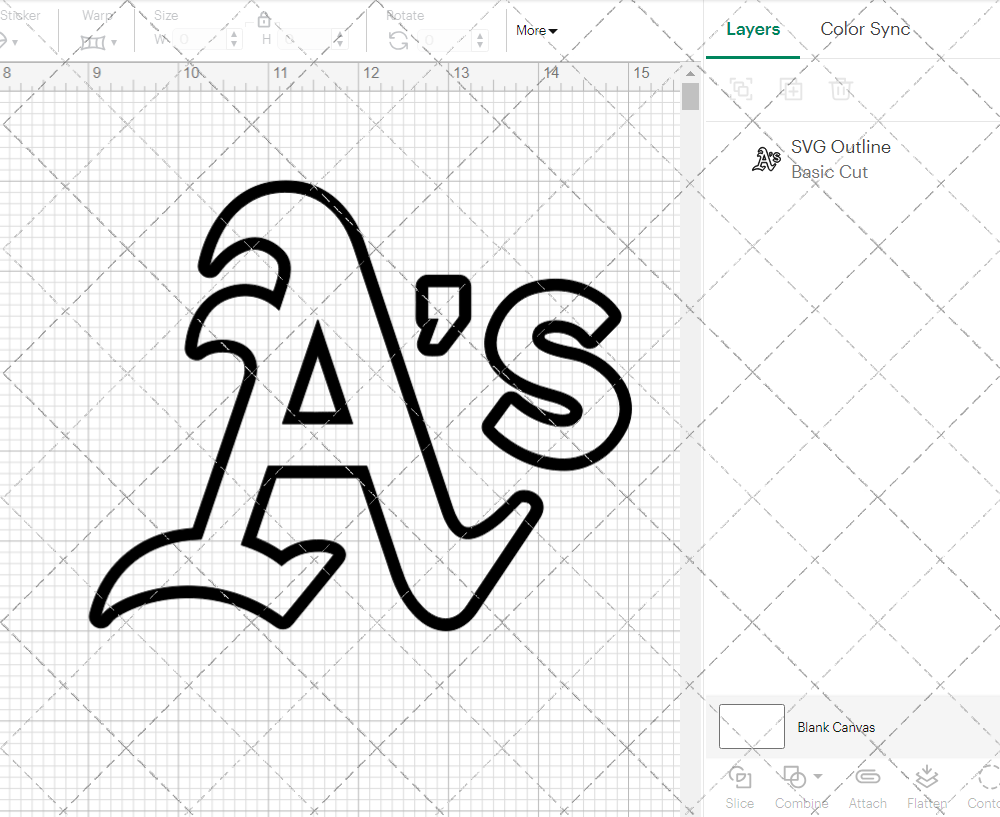Select the SVG Outline layer name

[x=841, y=147]
